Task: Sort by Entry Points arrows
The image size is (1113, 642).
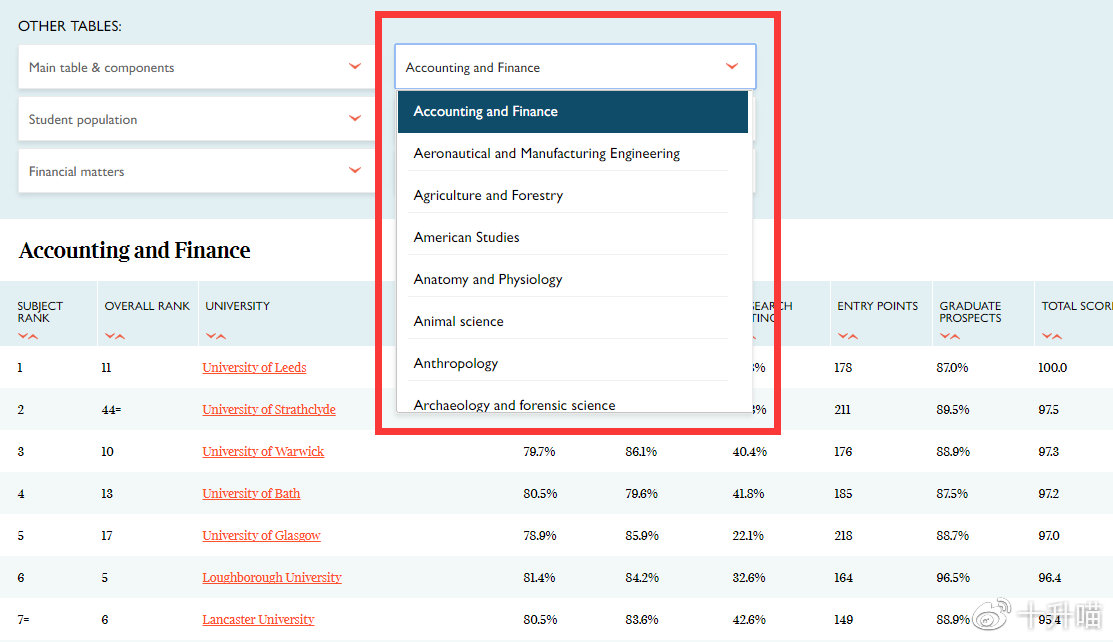Action: (848, 336)
